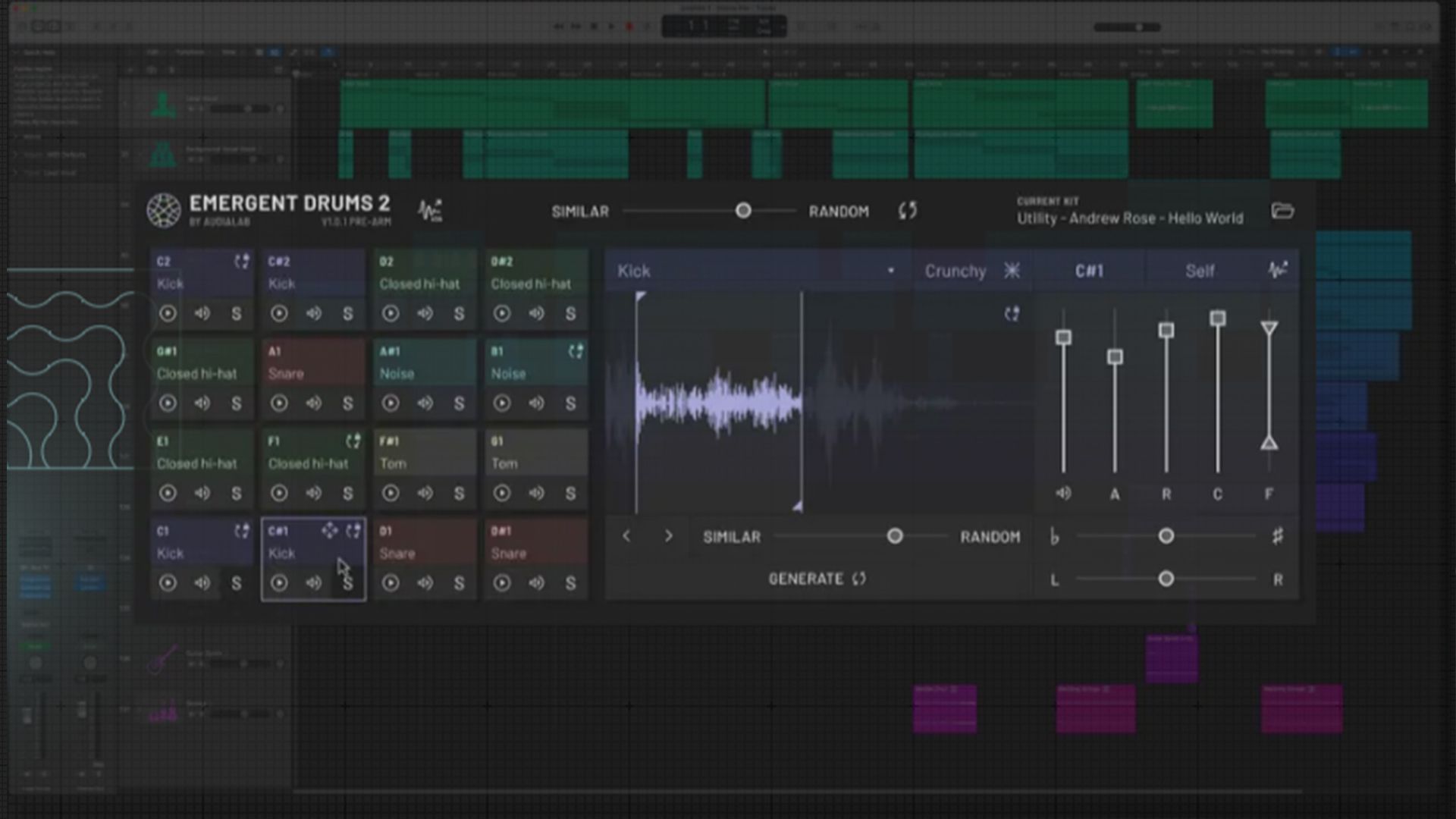The height and width of the screenshot is (819, 1456).
Task: Click the Emergent Drums 2 logo icon
Action: click(163, 209)
